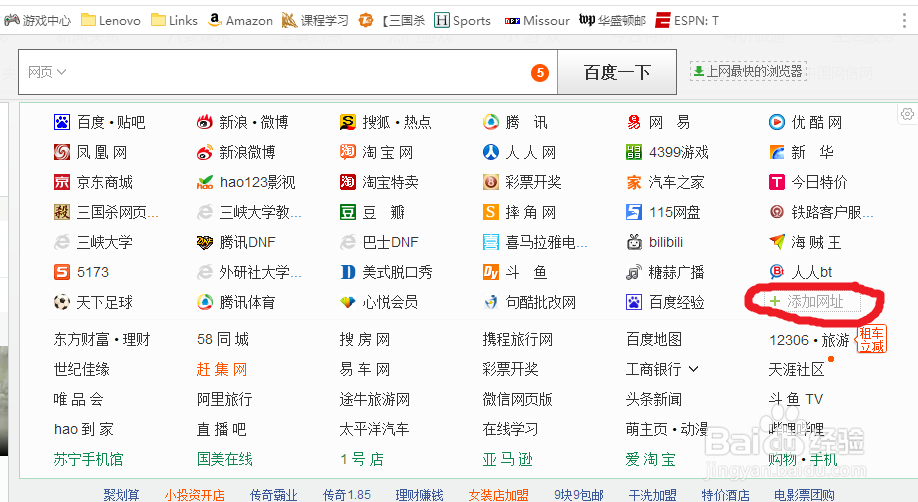Open the 聚划算 bottom link
The image size is (918, 502).
(x=121, y=495)
